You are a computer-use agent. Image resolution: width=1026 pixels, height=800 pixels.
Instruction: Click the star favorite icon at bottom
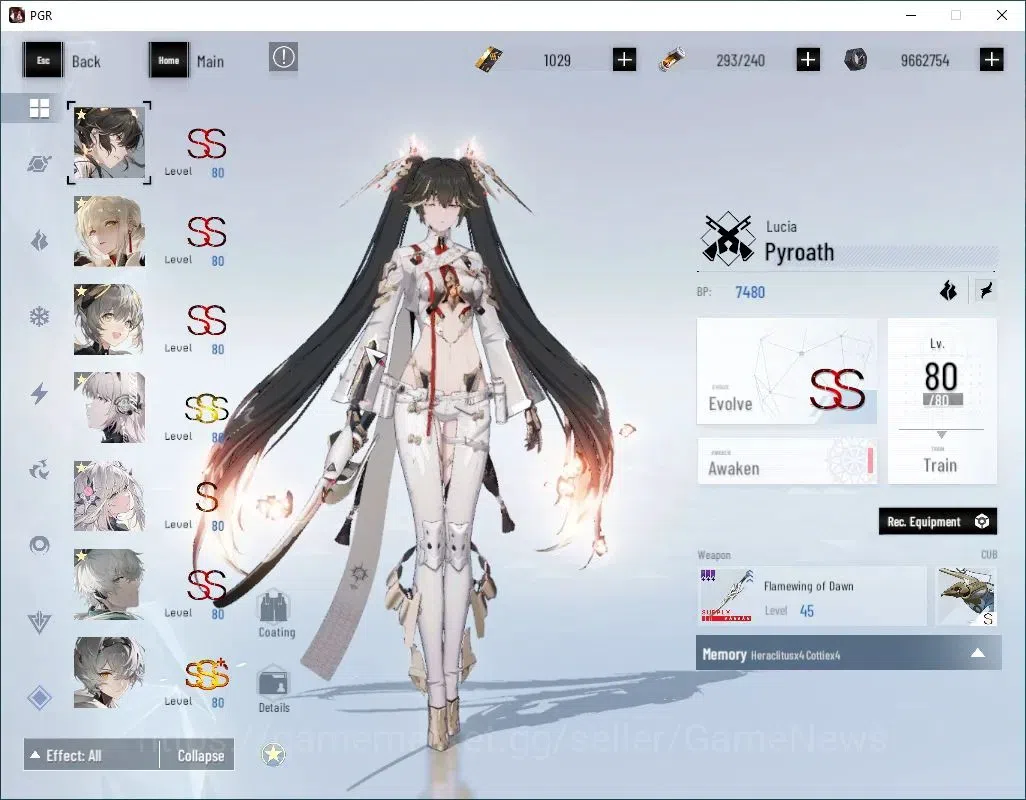(x=273, y=755)
